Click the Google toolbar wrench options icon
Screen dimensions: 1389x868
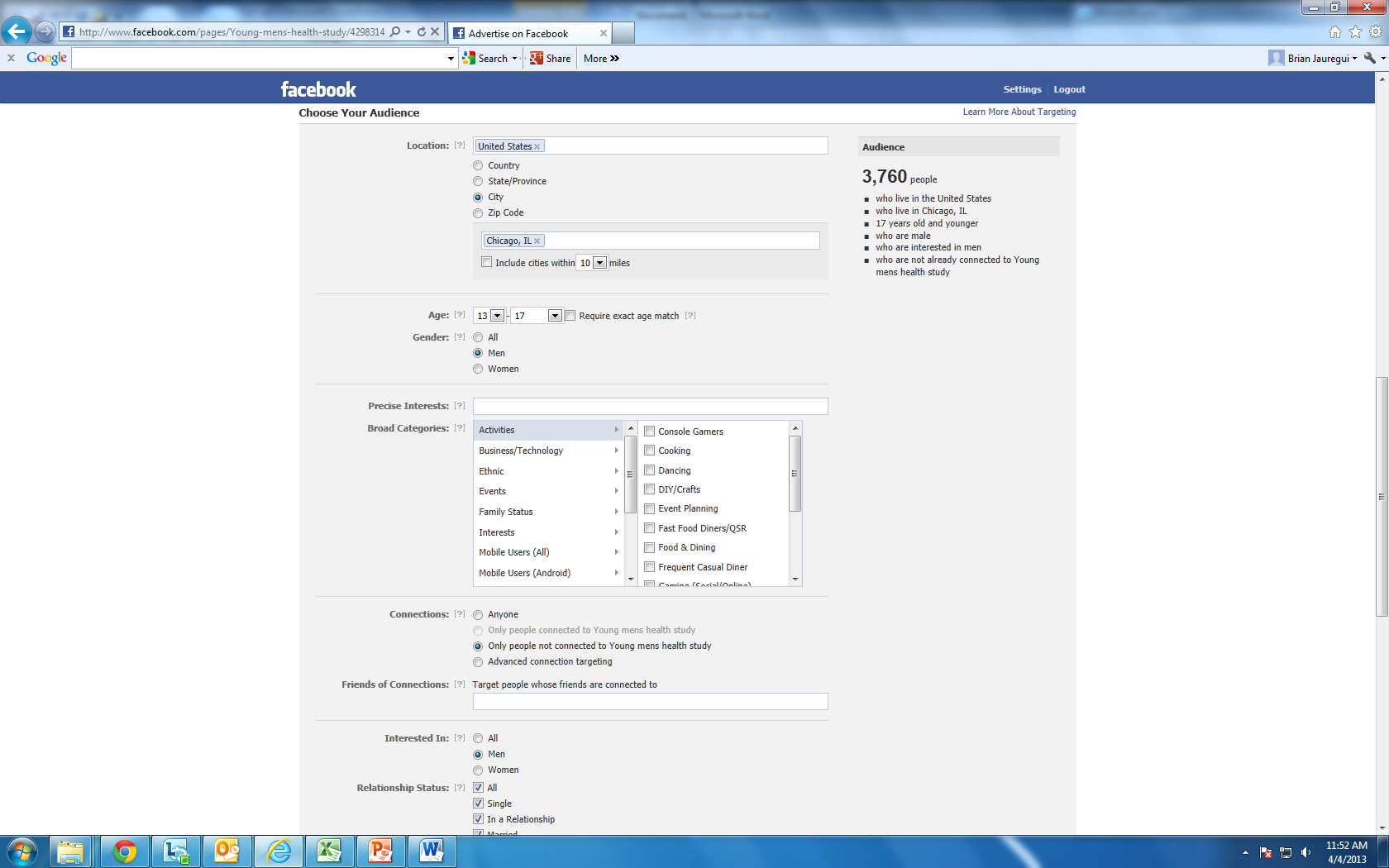[x=1370, y=58]
